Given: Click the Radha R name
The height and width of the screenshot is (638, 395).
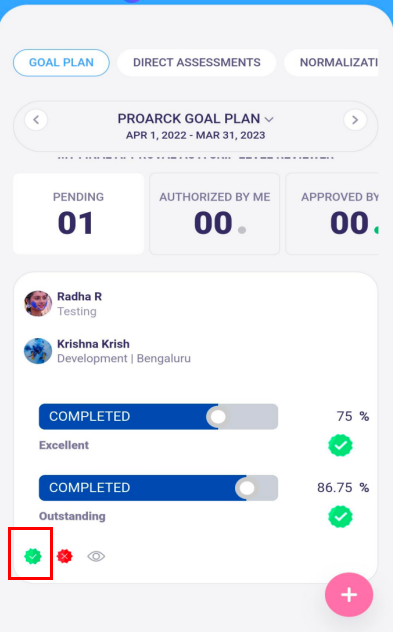Looking at the screenshot, I should pyautogui.click(x=79, y=297).
